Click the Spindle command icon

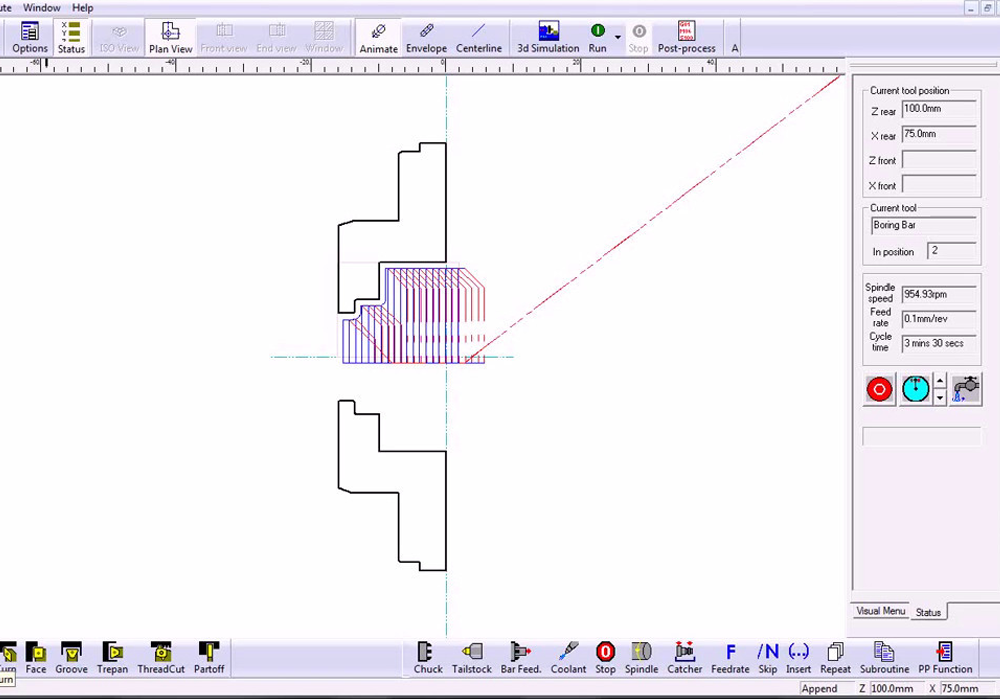pos(641,657)
